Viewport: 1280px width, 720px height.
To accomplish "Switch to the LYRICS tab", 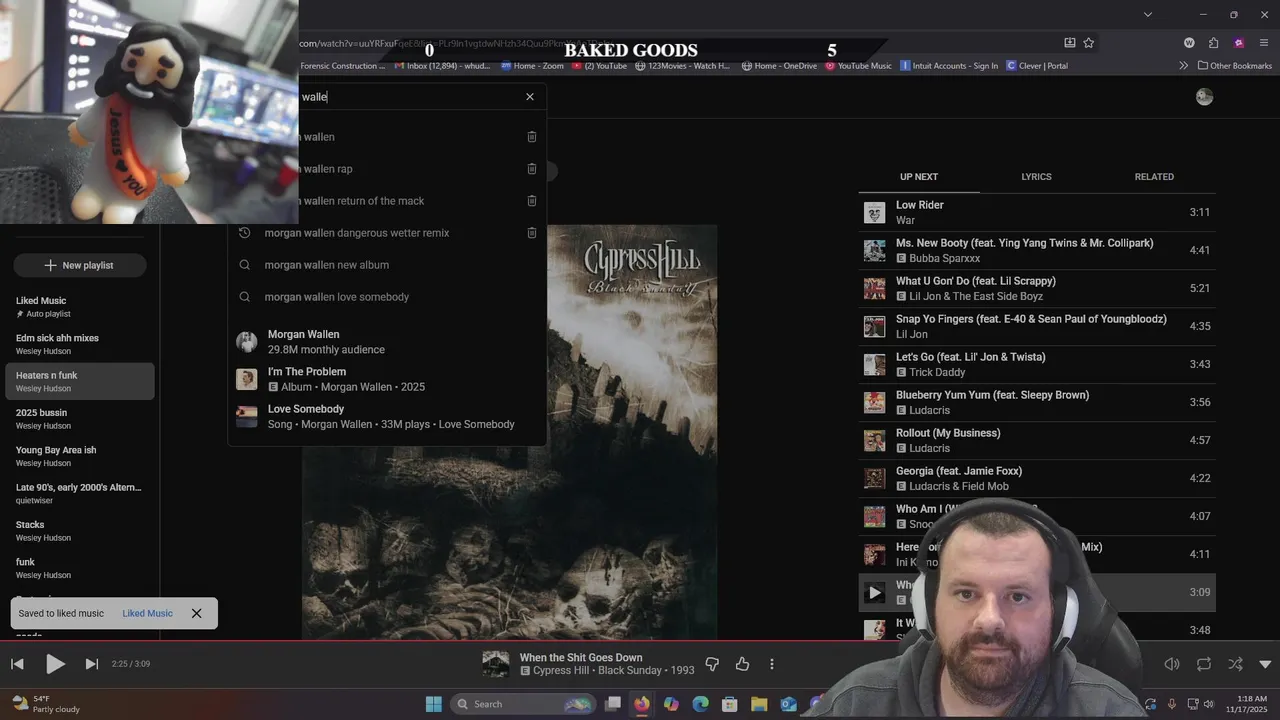I will click(x=1036, y=177).
